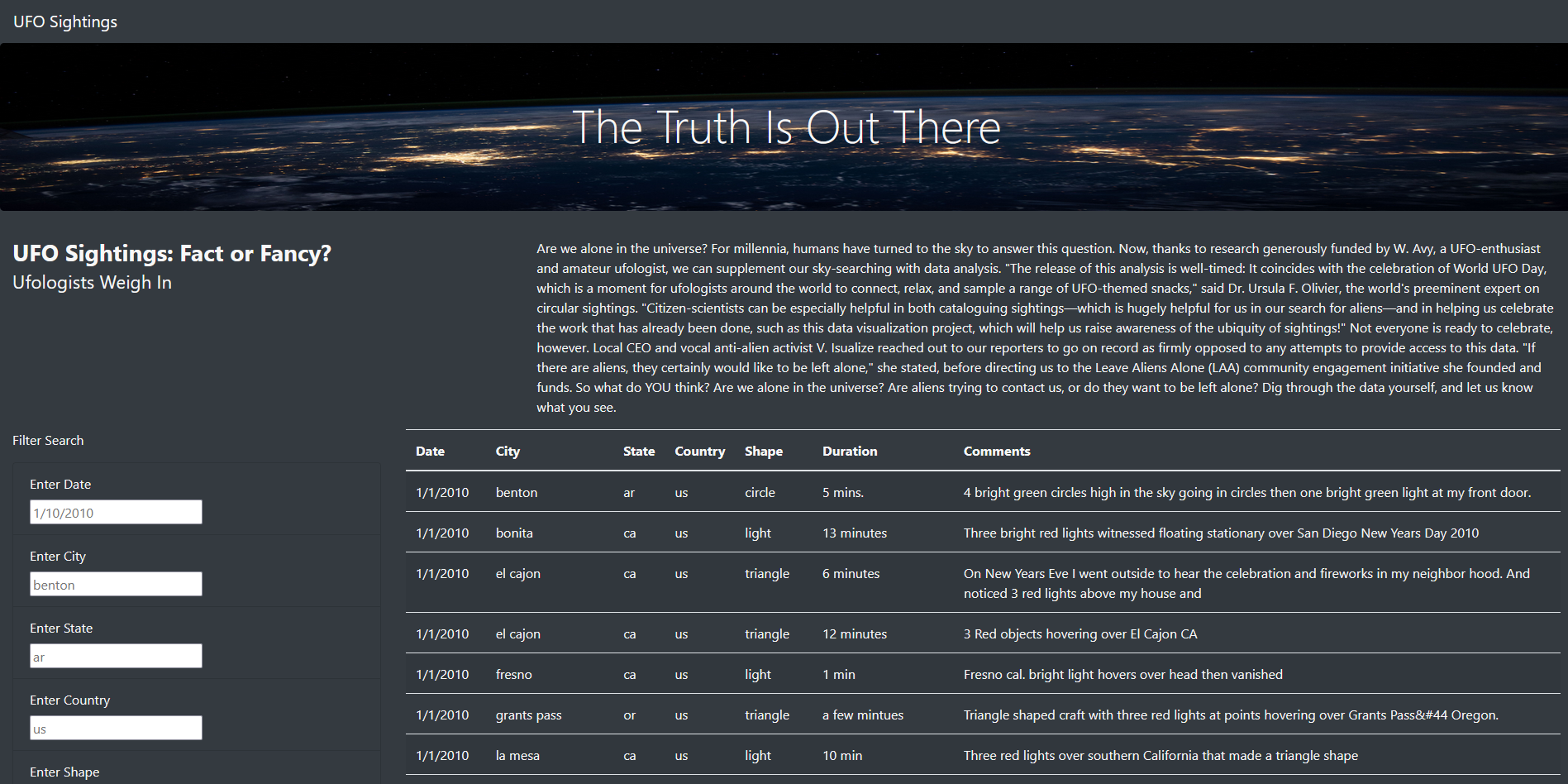This screenshot has width=1568, height=784.
Task: Sort the table by the State column
Action: coord(639,451)
